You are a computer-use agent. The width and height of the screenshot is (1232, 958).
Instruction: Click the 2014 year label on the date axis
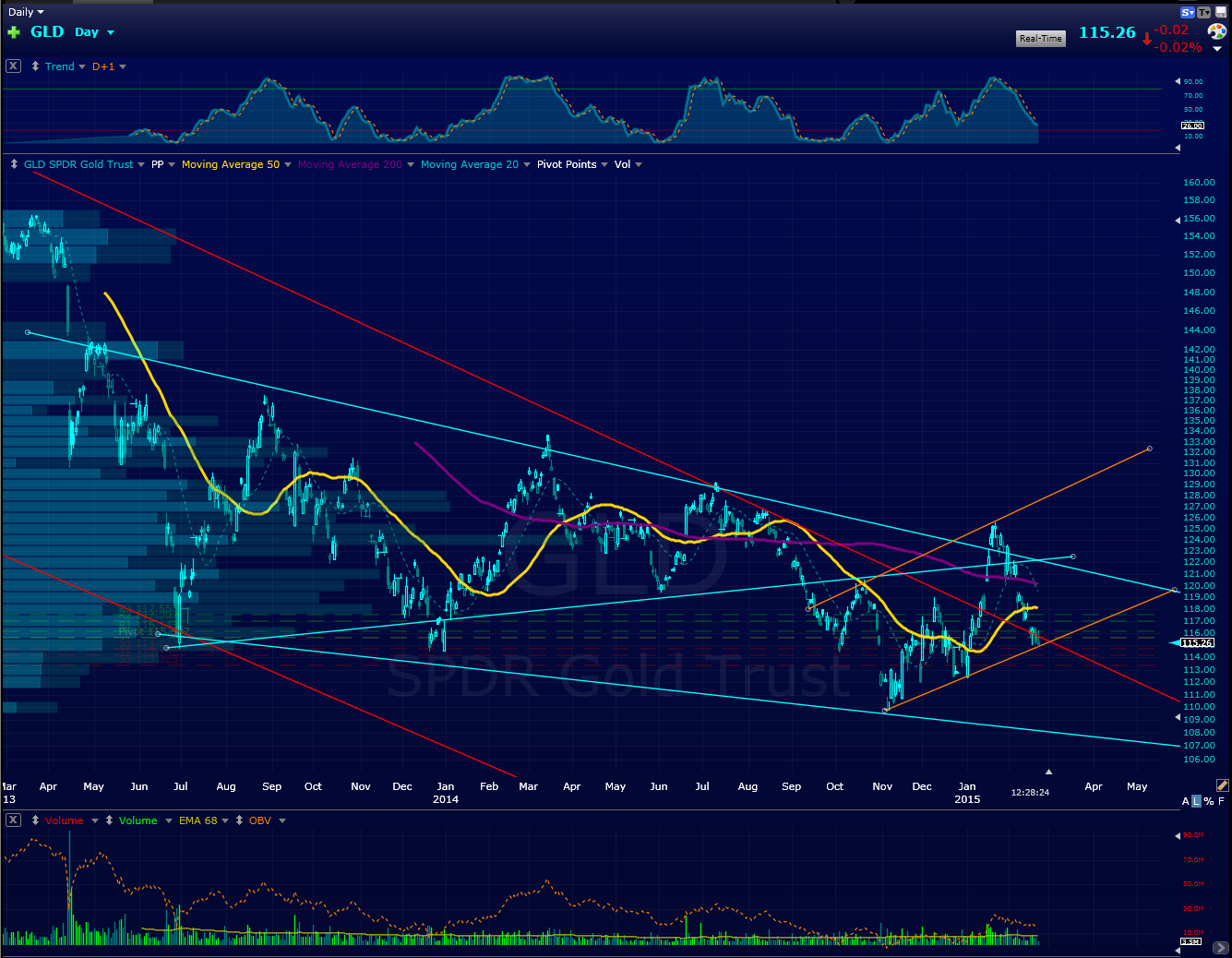446,799
